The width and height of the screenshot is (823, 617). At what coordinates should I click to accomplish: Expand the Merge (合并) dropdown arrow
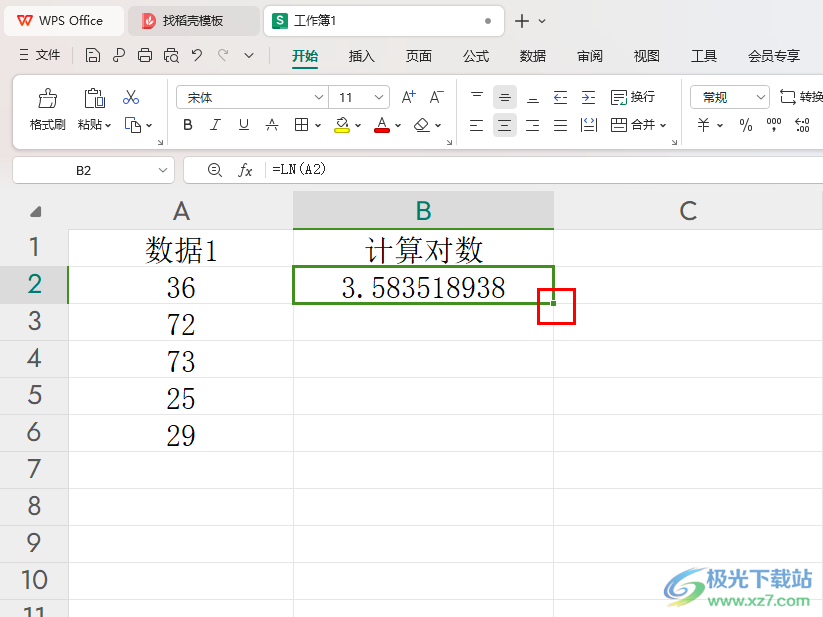click(x=663, y=125)
